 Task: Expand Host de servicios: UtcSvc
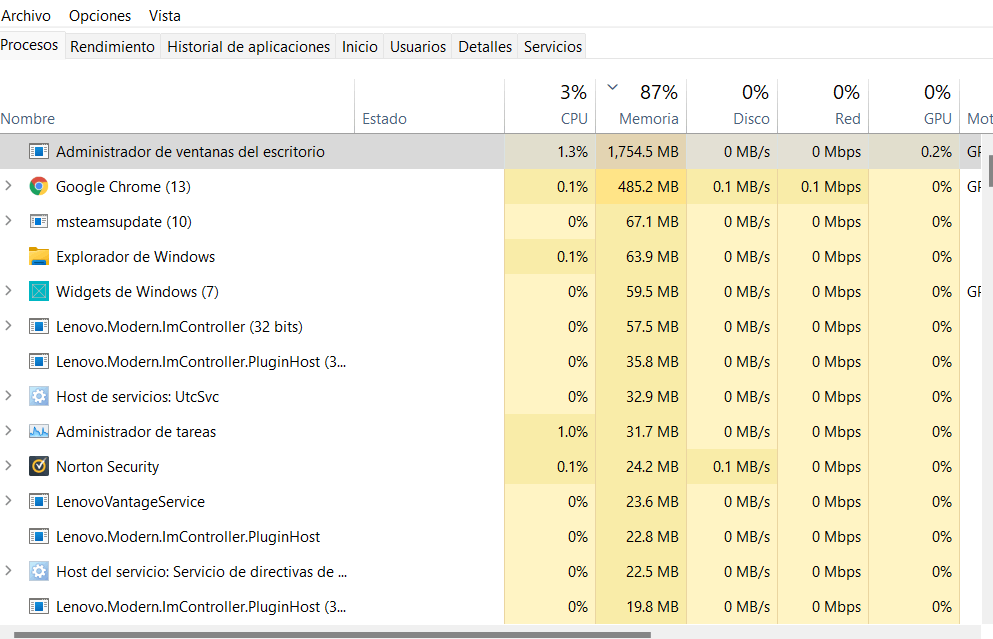point(8,396)
